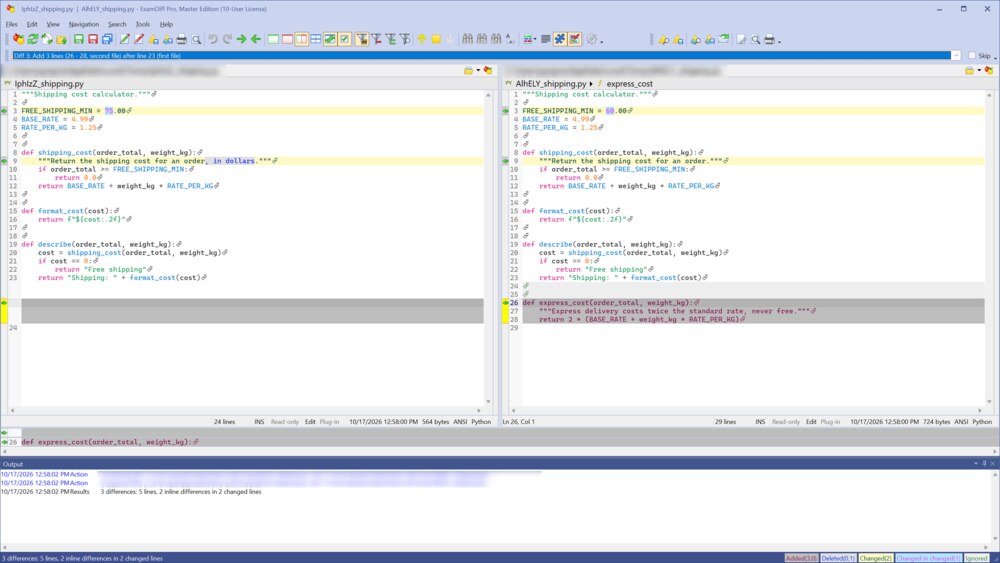Click the yellow up arrow previous difference

click(422, 40)
